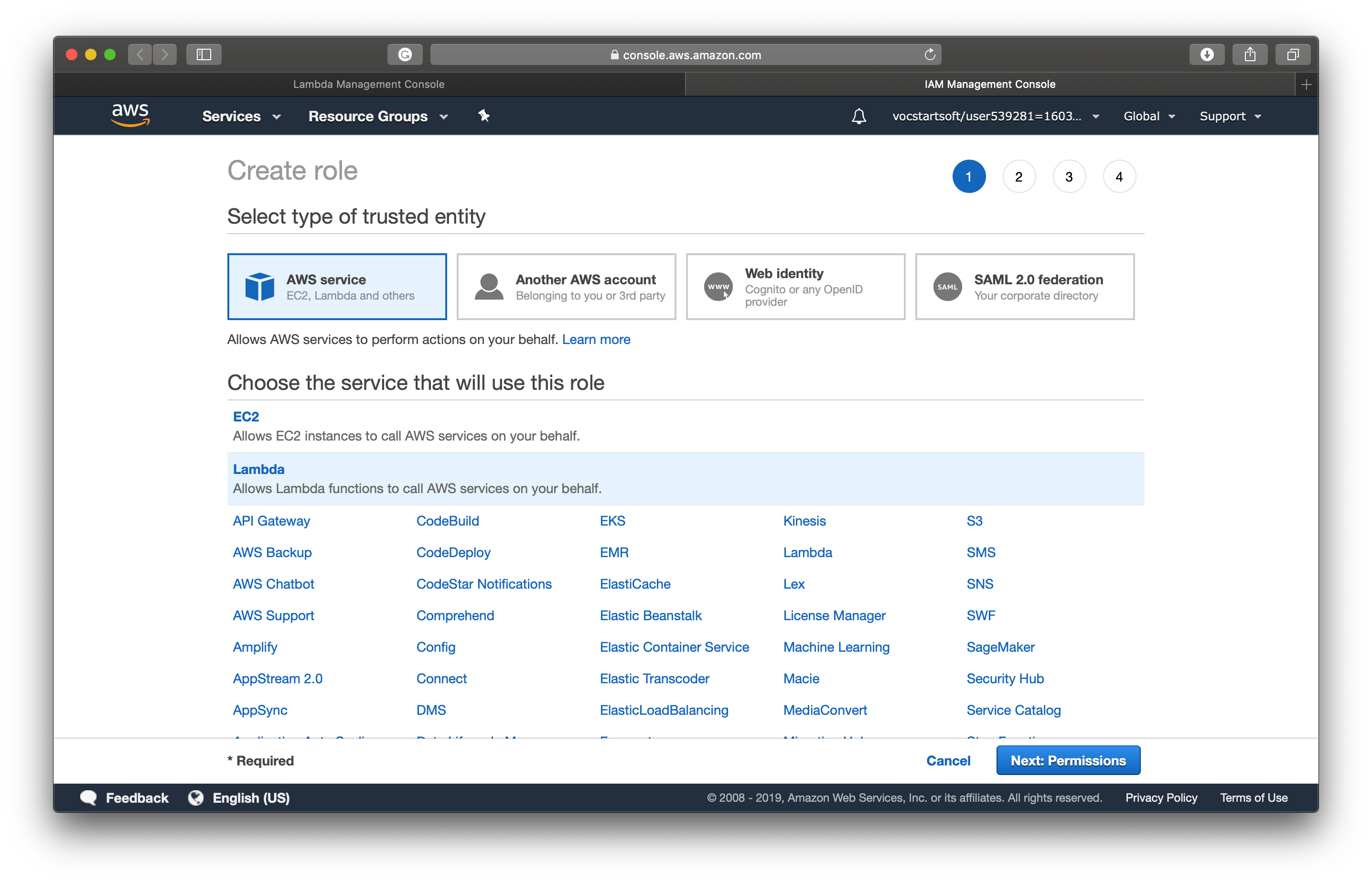Open the Learn more link
Viewport: 1372px width, 883px height.
pyautogui.click(x=595, y=339)
